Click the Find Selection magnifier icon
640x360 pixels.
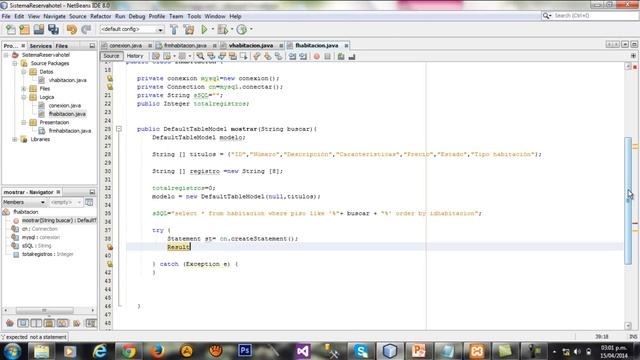pos(200,56)
